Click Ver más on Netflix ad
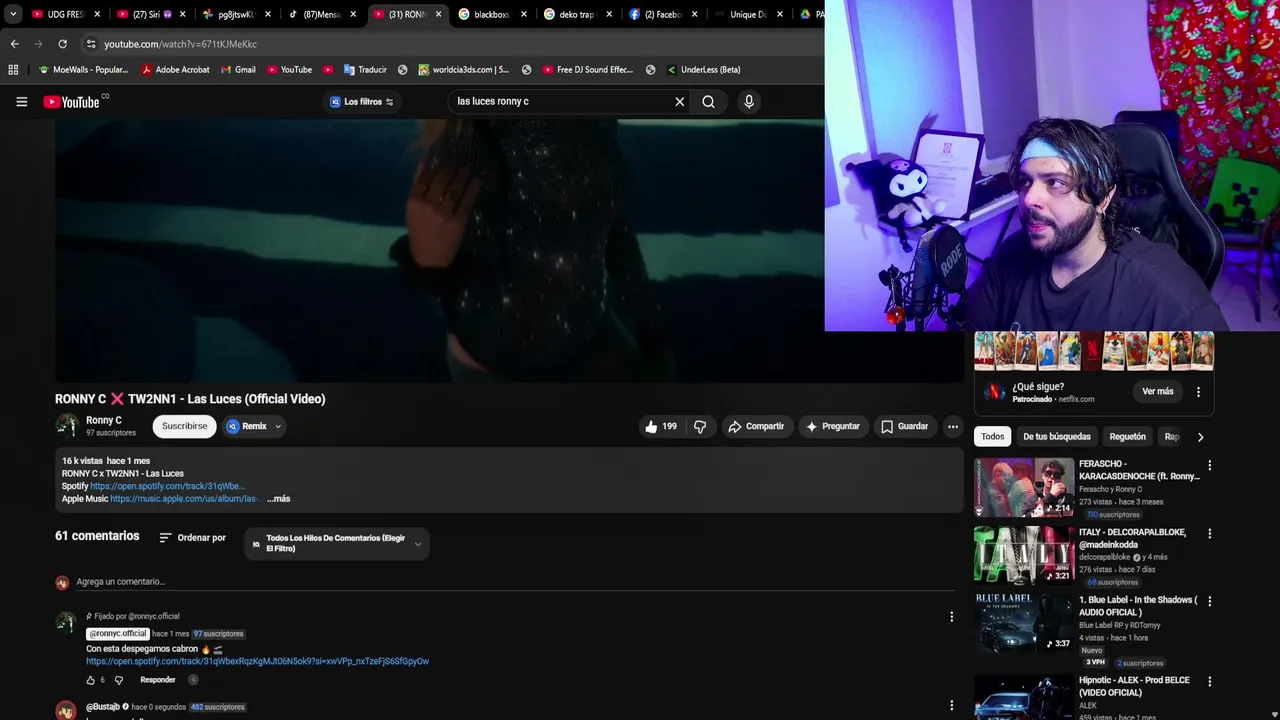Image resolution: width=1280 pixels, height=720 pixels. (1157, 392)
